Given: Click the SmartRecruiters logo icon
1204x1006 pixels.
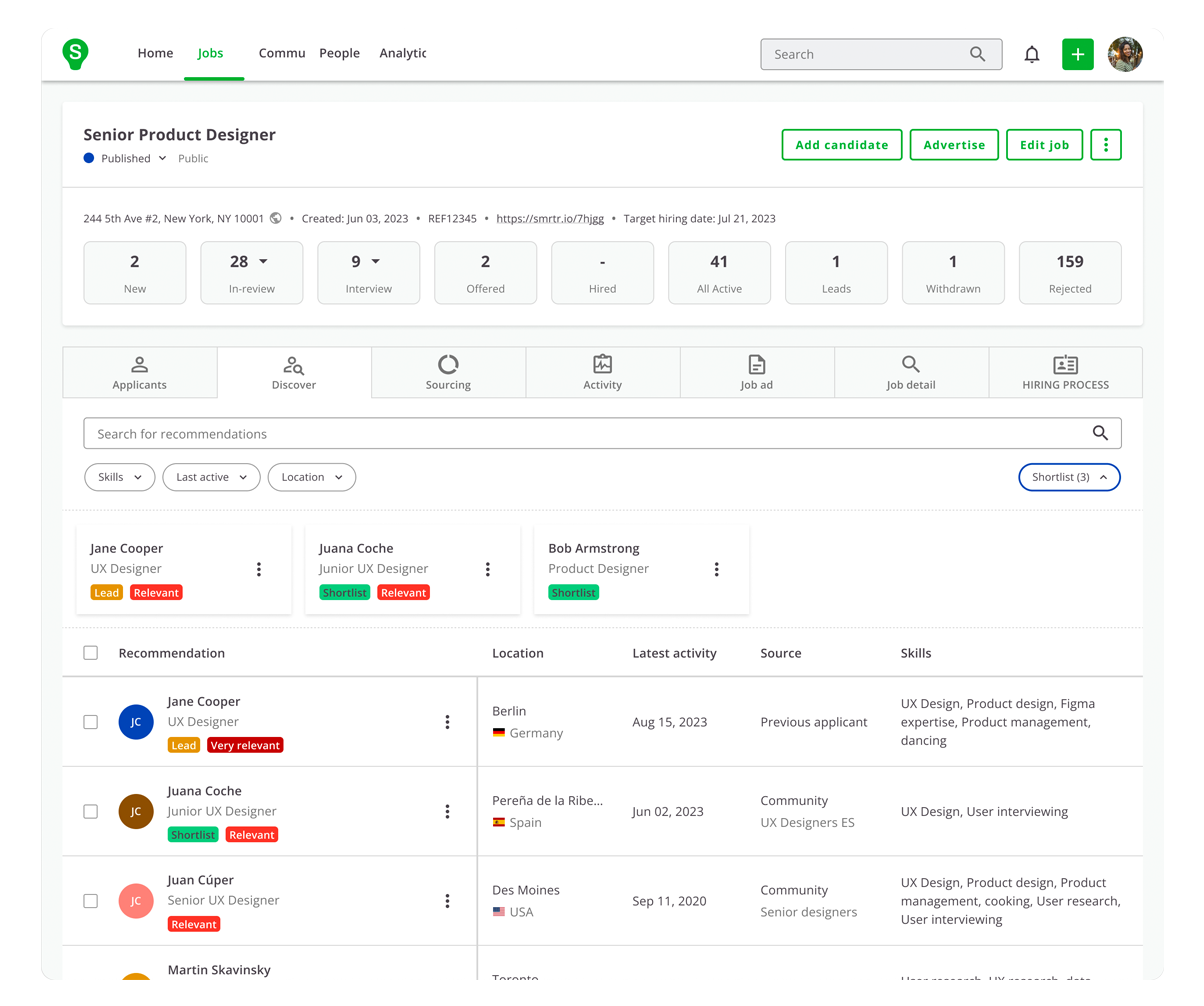Looking at the screenshot, I should coord(75,54).
